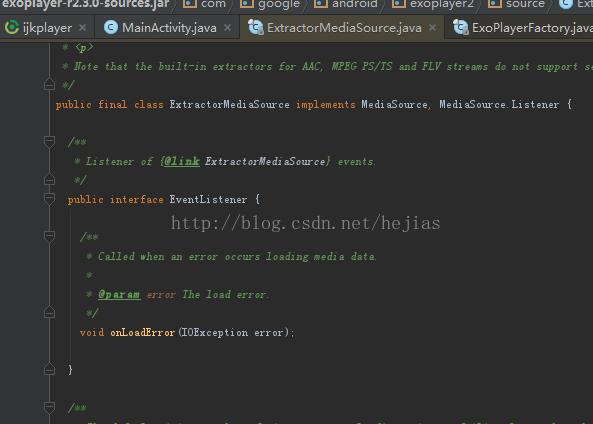Close the MainActivity.java tab
593x424 pixels.
click(227, 28)
